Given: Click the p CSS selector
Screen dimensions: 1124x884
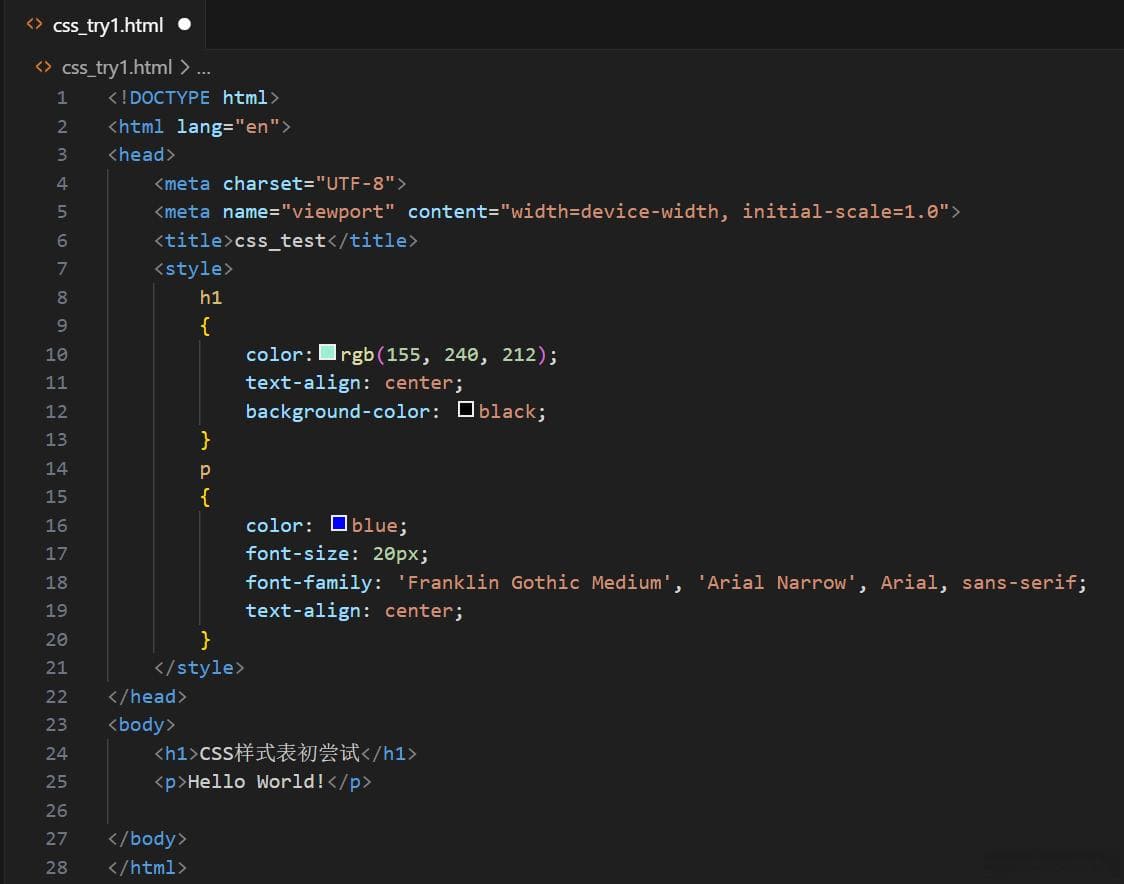Looking at the screenshot, I should [x=205, y=470].
